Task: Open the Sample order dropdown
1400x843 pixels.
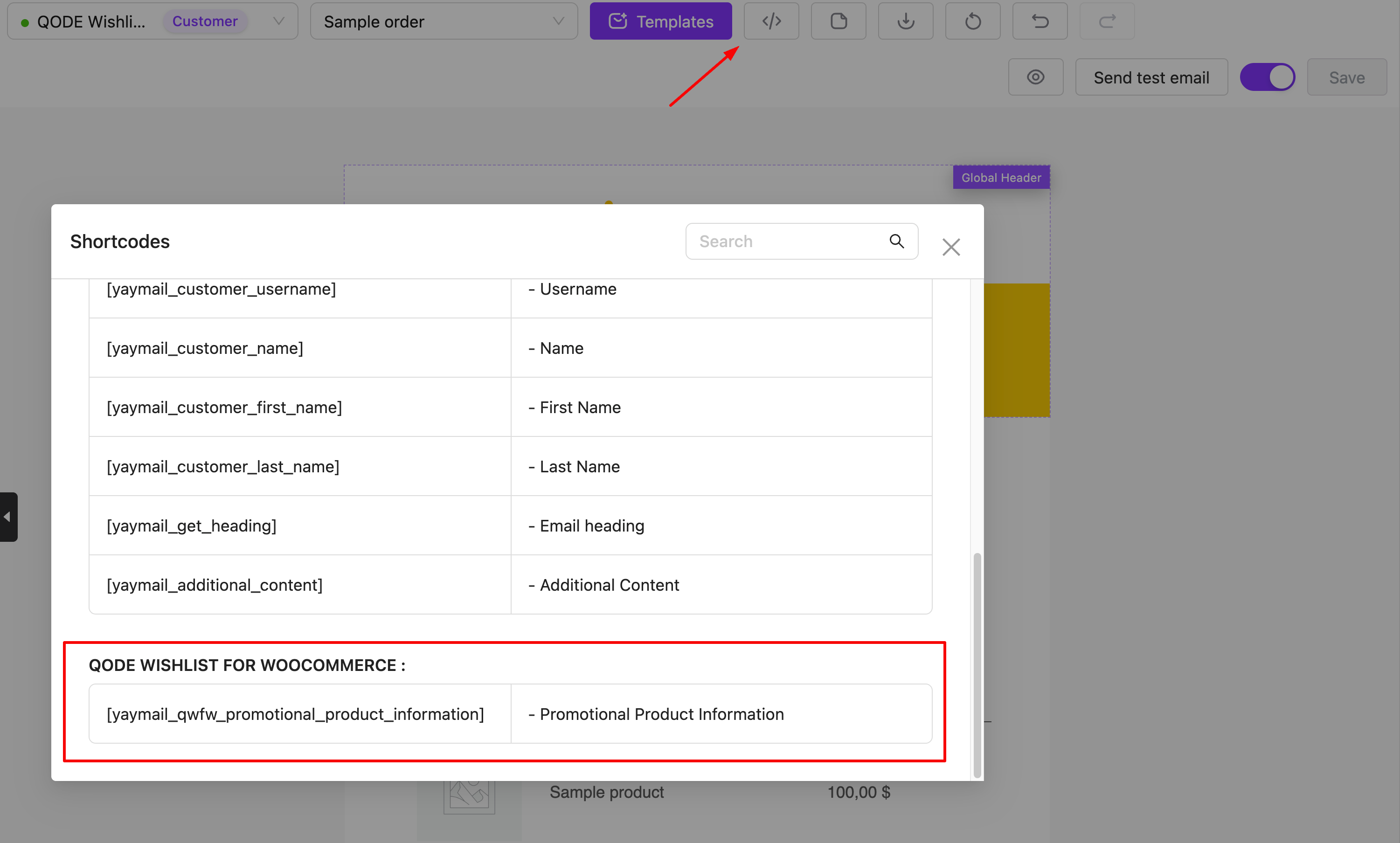Action: (443, 21)
